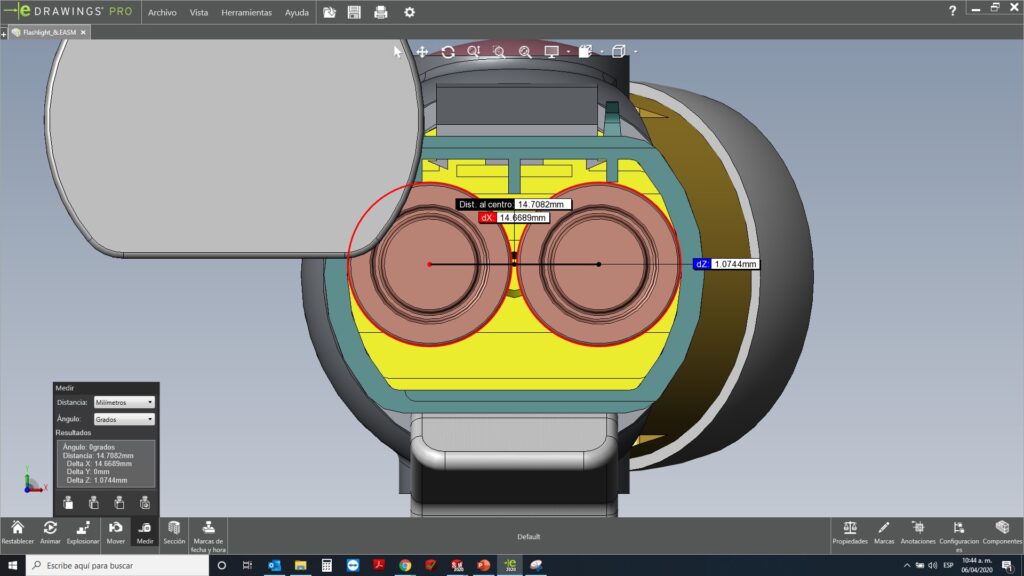Toggle the Medir measure tool off
This screenshot has width=1024, height=576.
point(145,532)
